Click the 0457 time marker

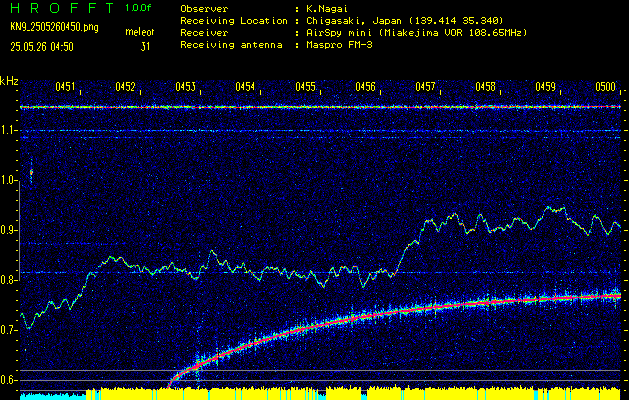click(425, 86)
